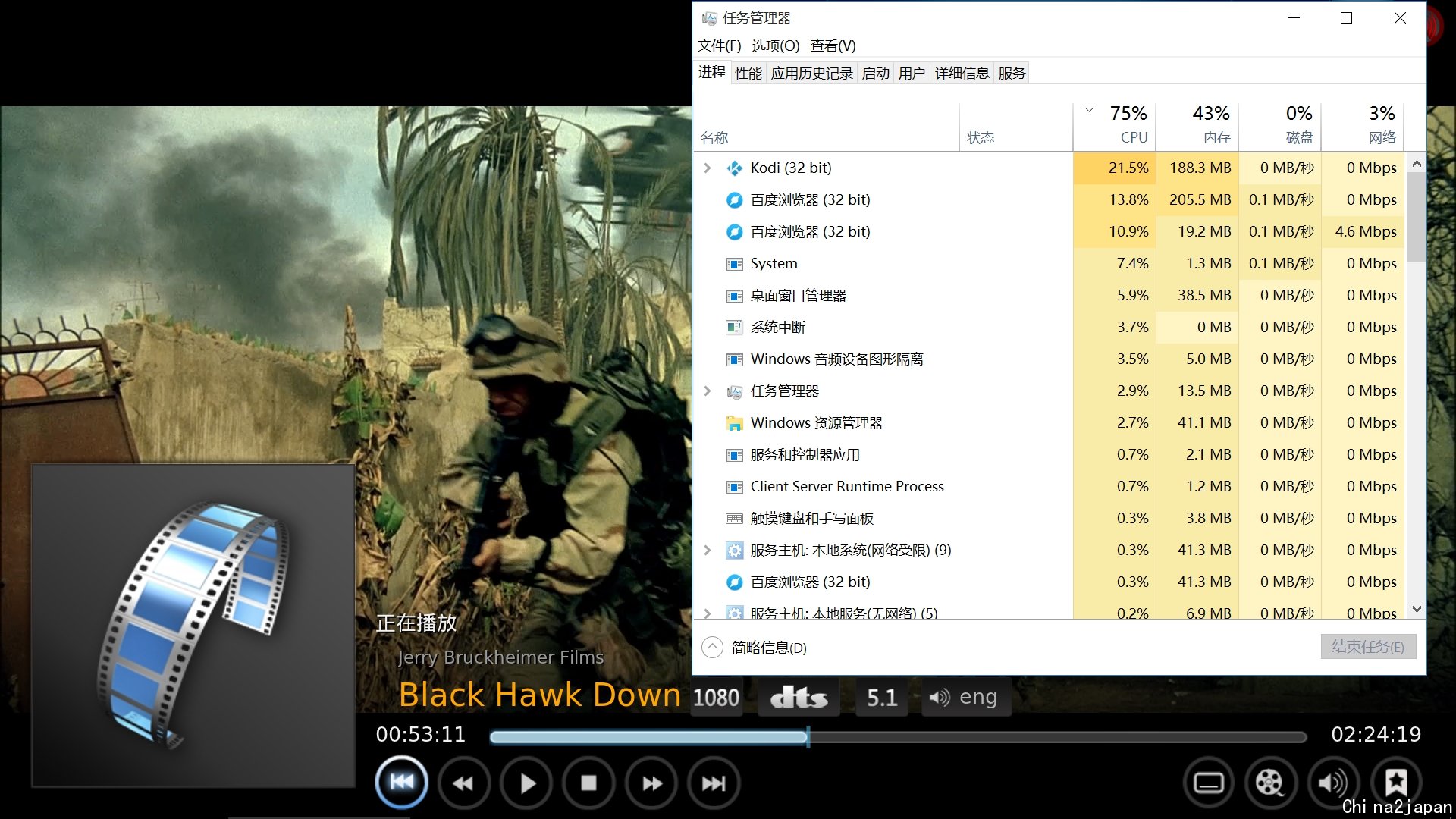Open Kodi subtitle settings icon
Viewport: 1456px width, 819px height.
pos(1208,783)
